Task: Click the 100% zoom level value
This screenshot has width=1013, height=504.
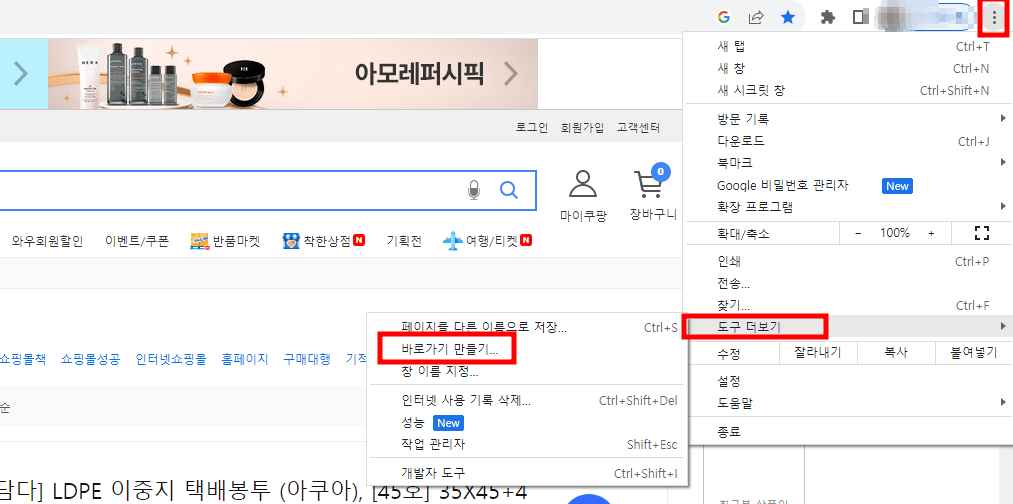Action: 895,233
